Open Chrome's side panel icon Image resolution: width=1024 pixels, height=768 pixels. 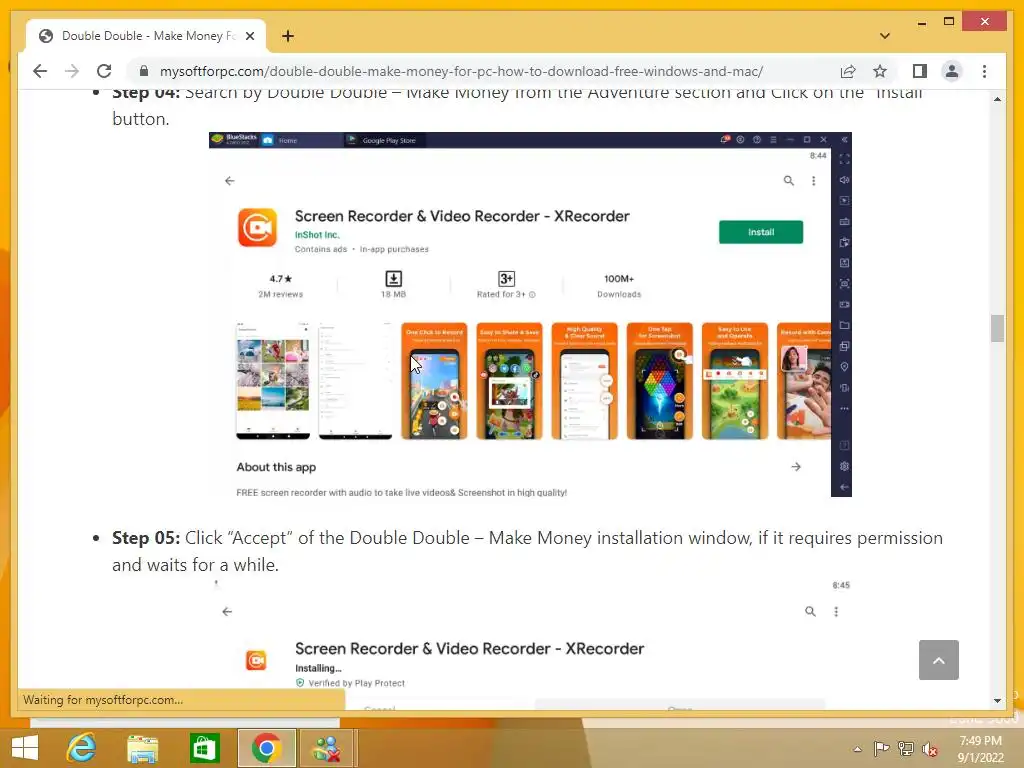[920, 71]
